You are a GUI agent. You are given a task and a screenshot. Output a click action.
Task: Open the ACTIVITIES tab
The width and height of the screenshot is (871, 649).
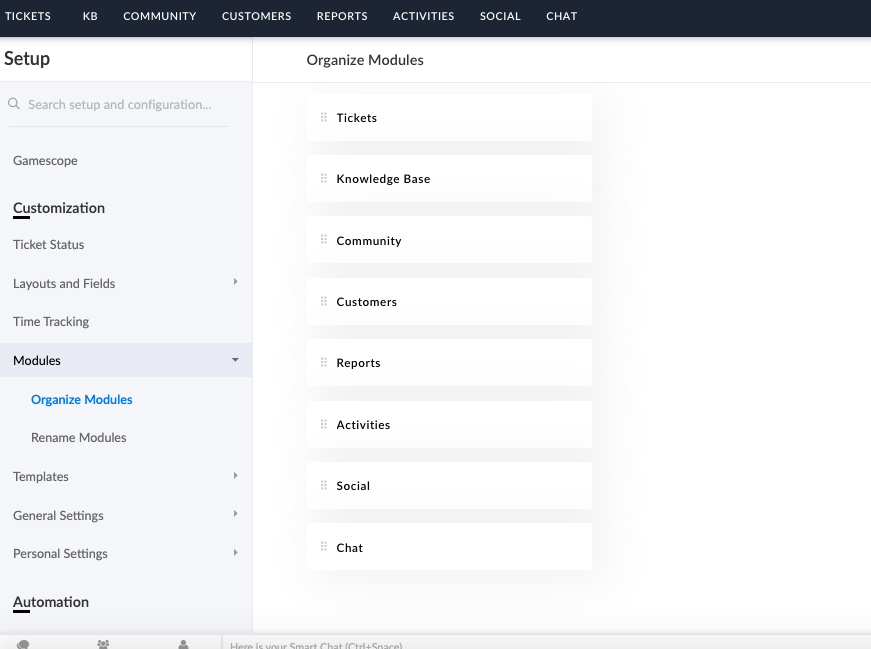(x=423, y=16)
